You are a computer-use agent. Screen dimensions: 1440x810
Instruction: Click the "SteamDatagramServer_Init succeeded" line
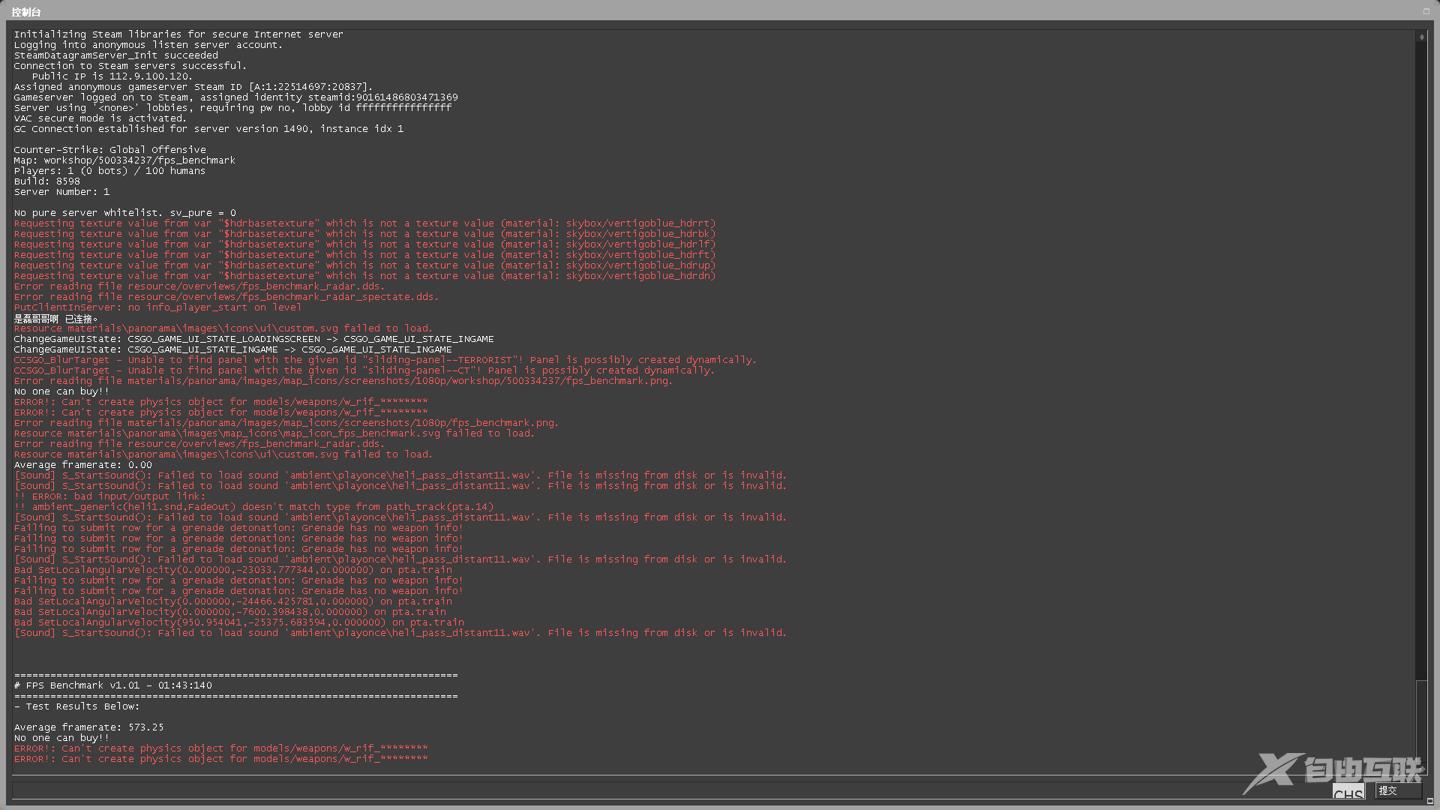click(x=116, y=55)
